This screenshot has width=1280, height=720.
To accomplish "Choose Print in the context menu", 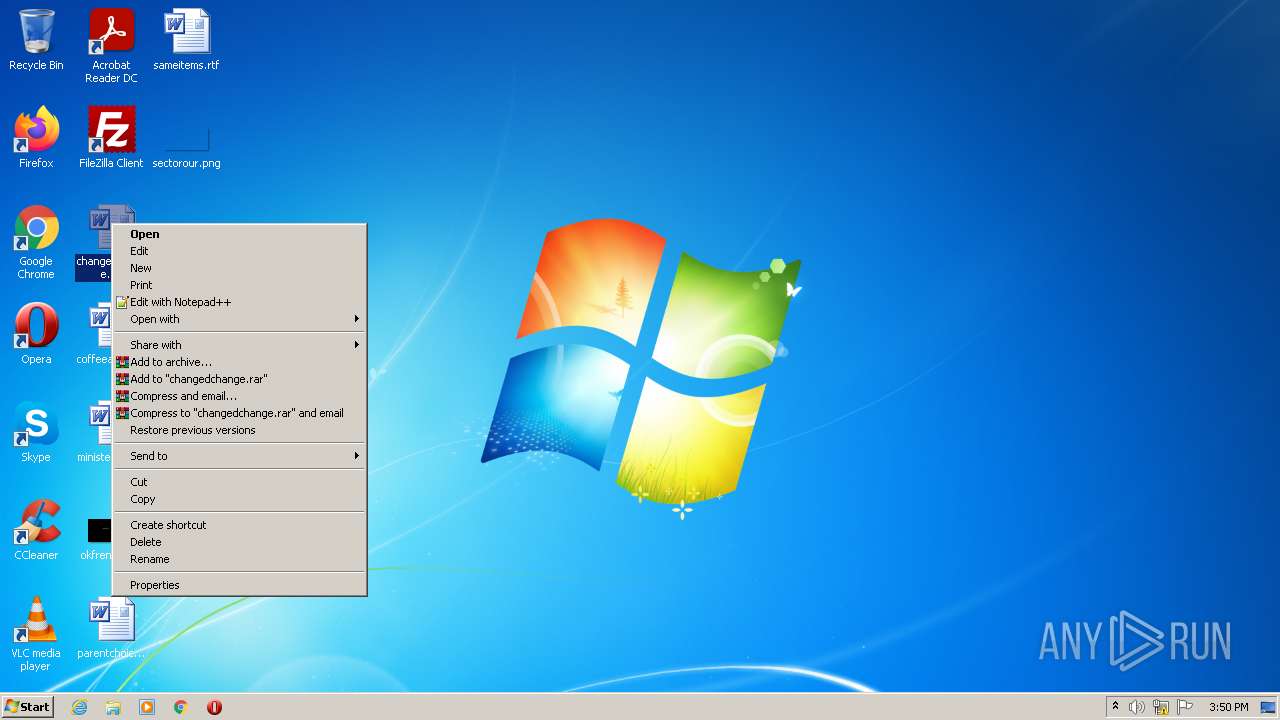I will tap(239, 285).
